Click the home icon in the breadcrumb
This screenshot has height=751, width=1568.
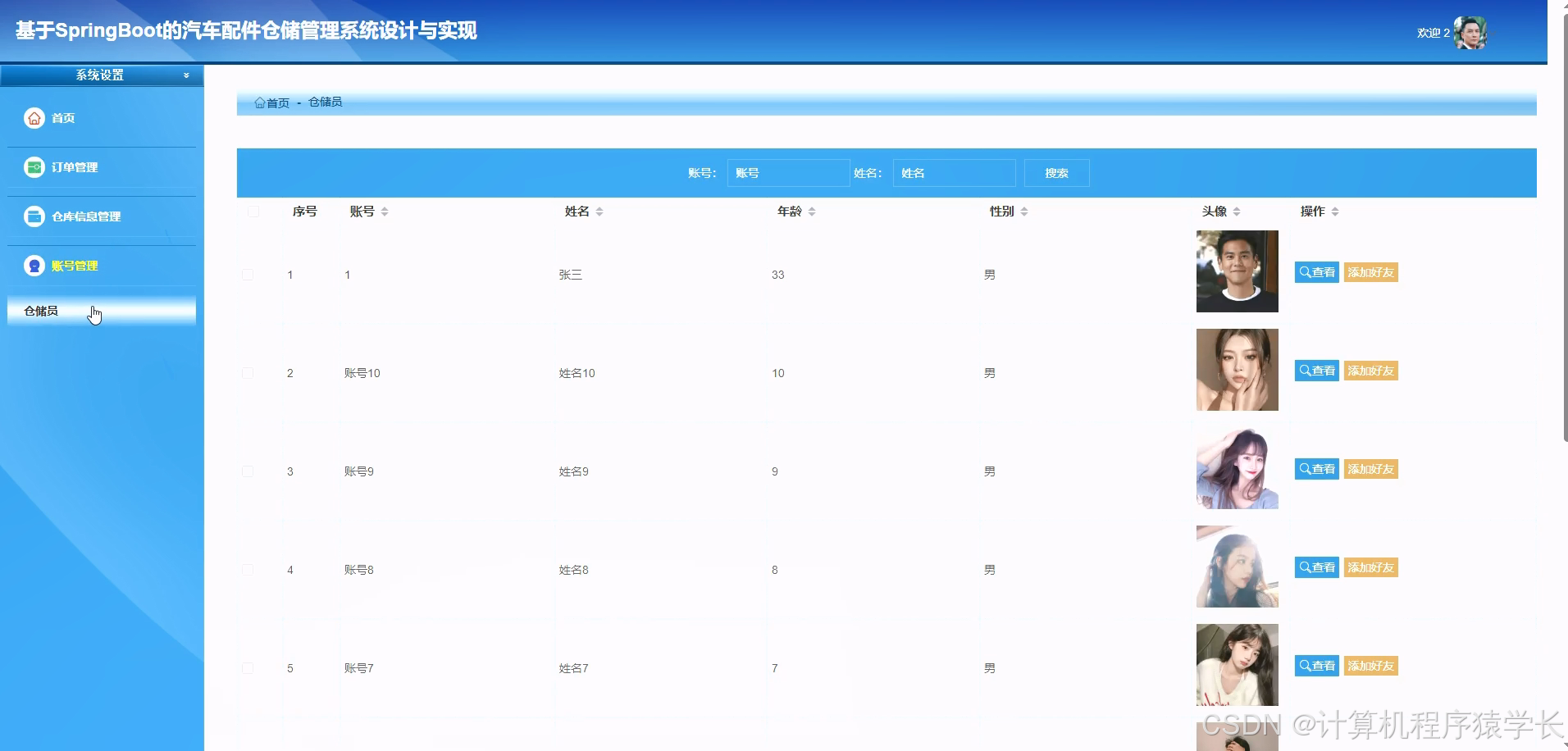tap(258, 102)
